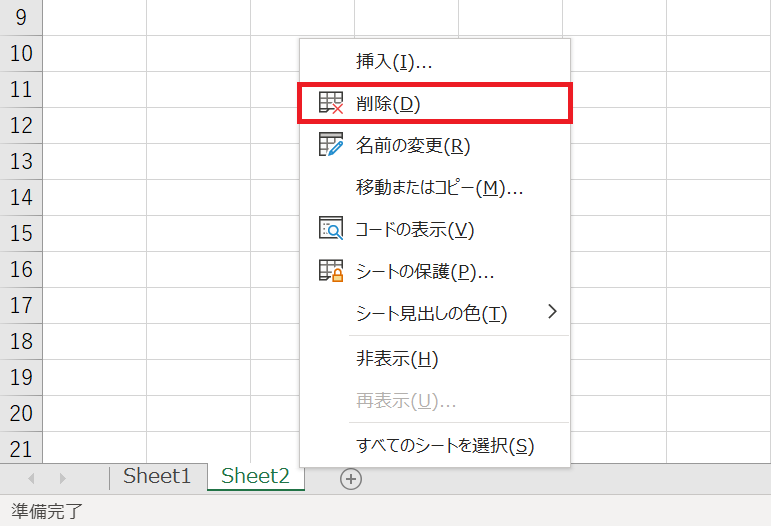This screenshot has width=771, height=526.
Task: Click the next sheet navigation arrow
Action: (x=62, y=478)
